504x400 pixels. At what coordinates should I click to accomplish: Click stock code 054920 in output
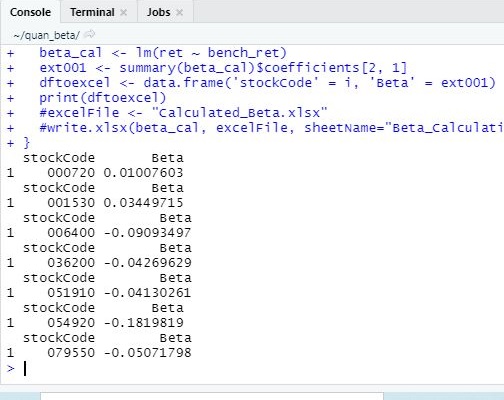[71, 323]
